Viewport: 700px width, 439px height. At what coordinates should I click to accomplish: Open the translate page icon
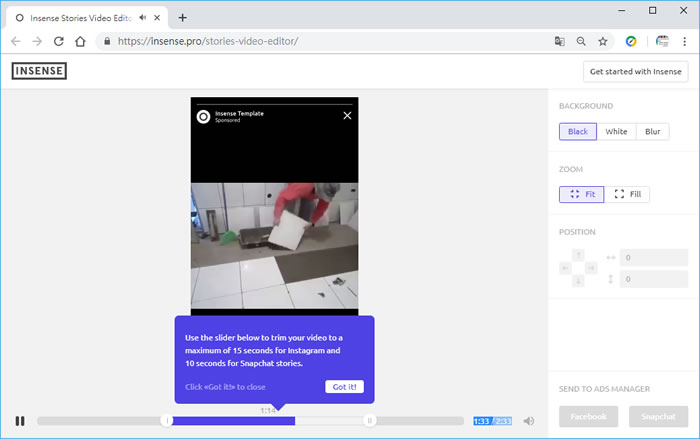(x=559, y=42)
